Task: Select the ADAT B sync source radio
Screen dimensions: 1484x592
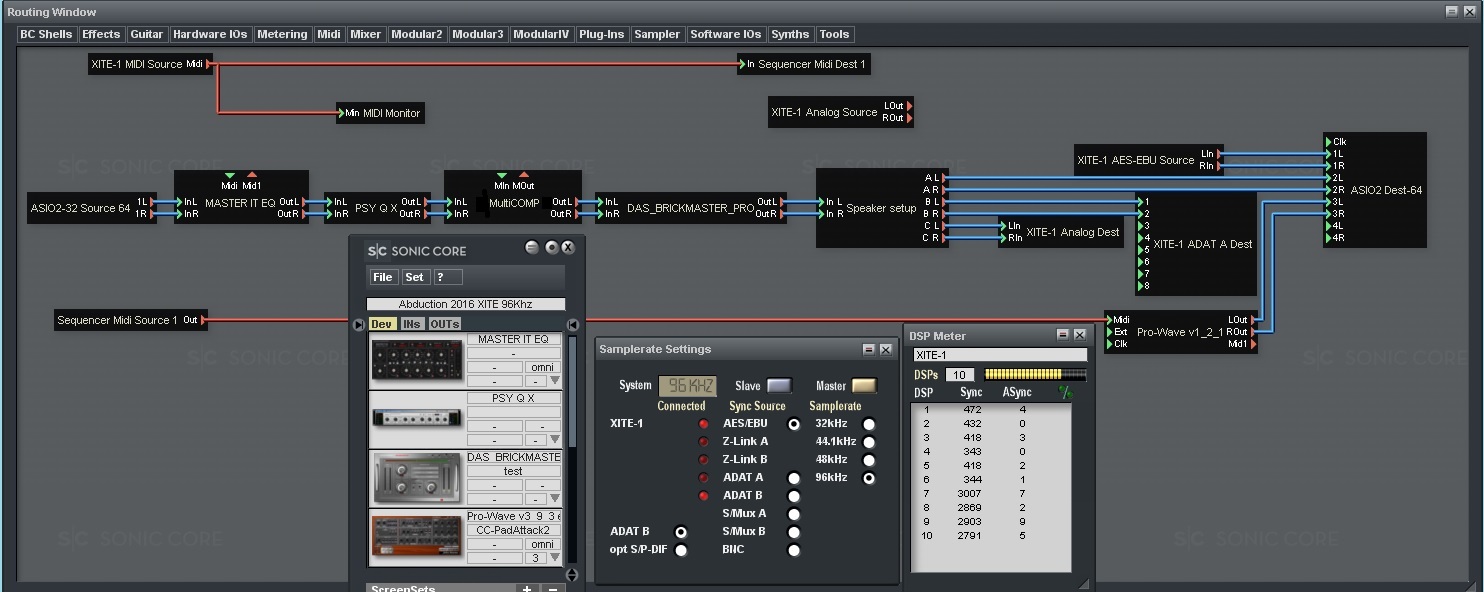Action: pos(794,496)
